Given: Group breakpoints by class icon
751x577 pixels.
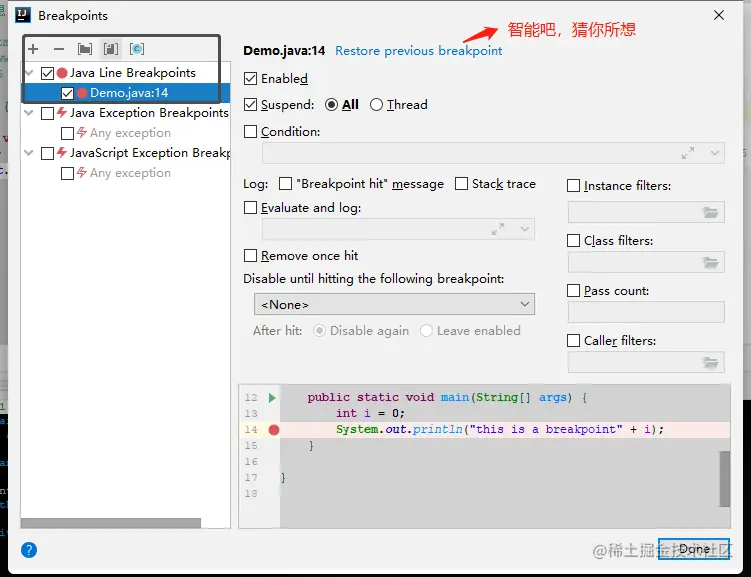Looking at the screenshot, I should (137, 49).
